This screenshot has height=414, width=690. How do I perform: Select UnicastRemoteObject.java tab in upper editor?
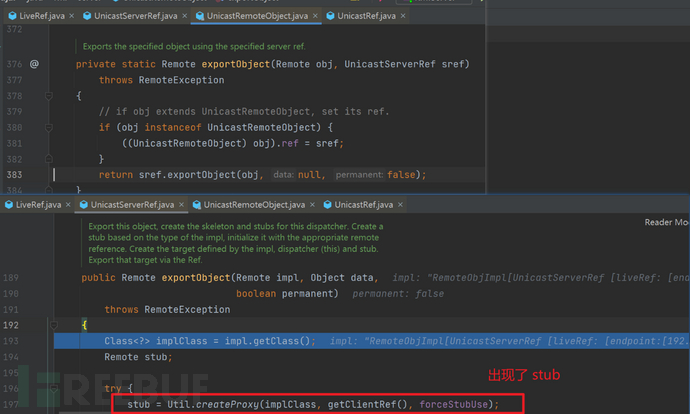tap(257, 16)
